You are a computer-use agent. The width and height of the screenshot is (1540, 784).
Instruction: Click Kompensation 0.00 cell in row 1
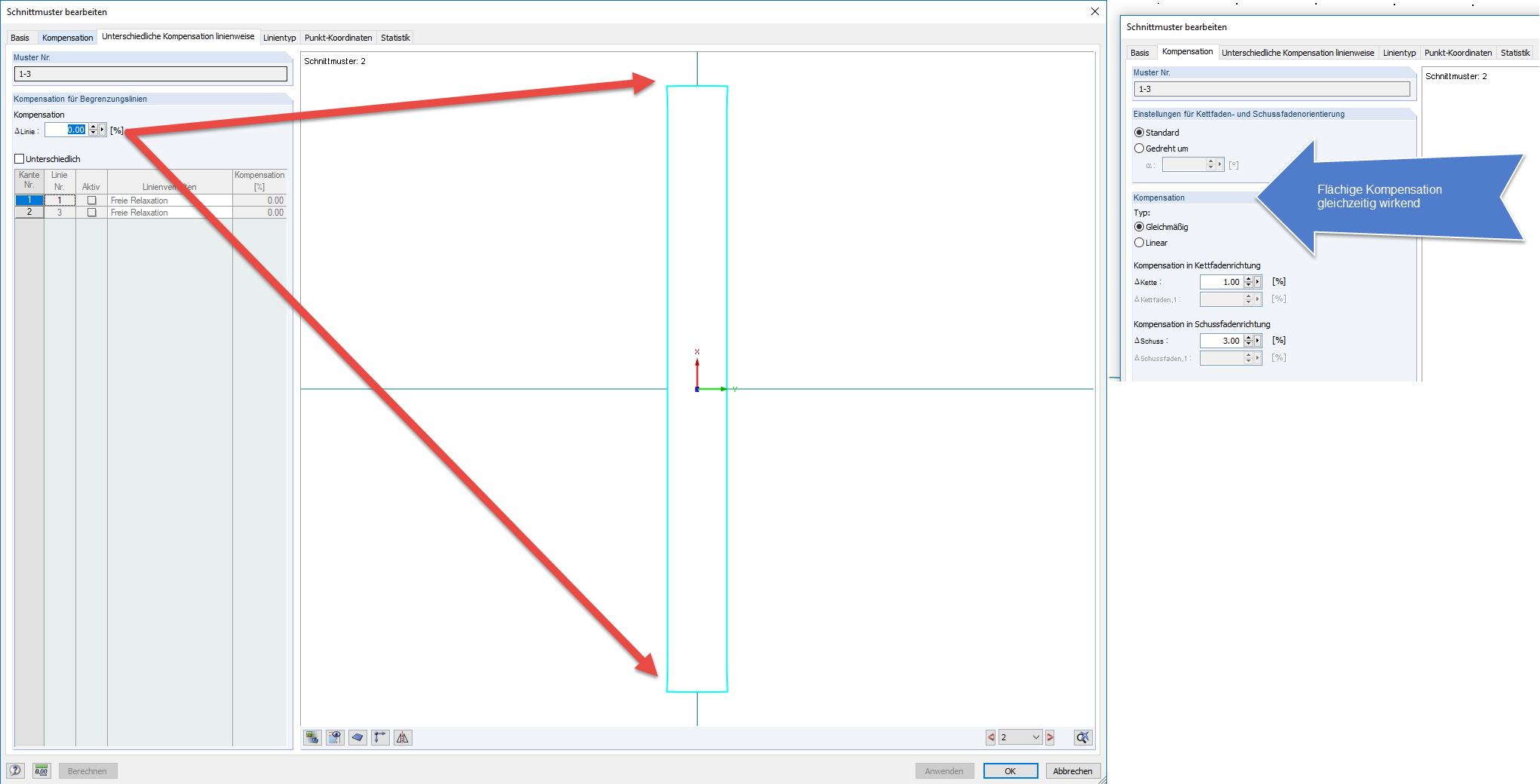pos(259,201)
